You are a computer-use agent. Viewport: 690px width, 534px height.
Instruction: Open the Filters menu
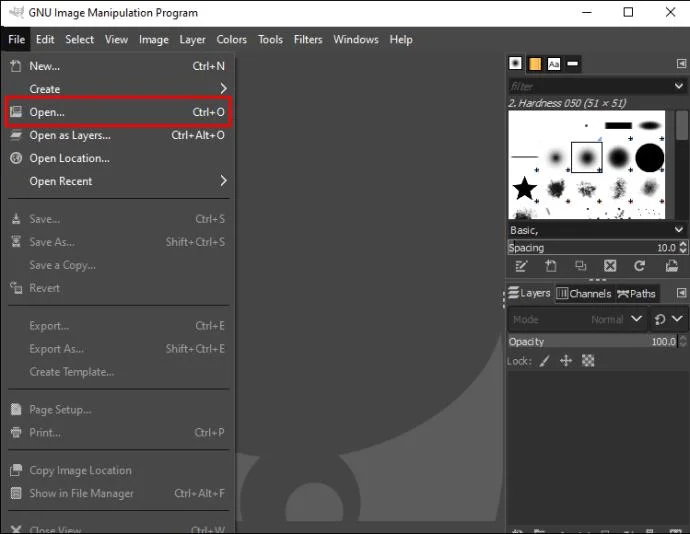[308, 40]
